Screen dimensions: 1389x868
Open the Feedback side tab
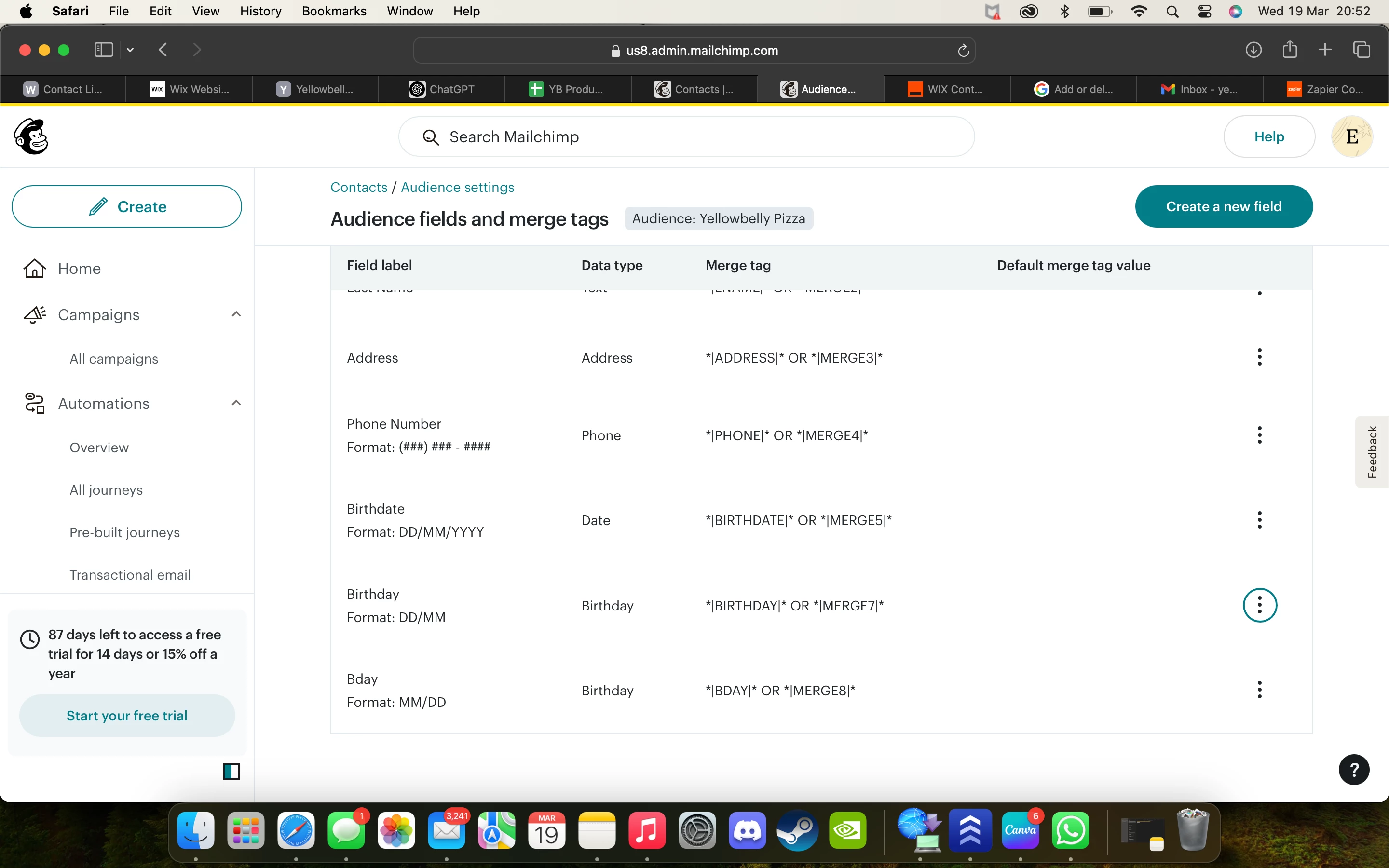(1372, 452)
